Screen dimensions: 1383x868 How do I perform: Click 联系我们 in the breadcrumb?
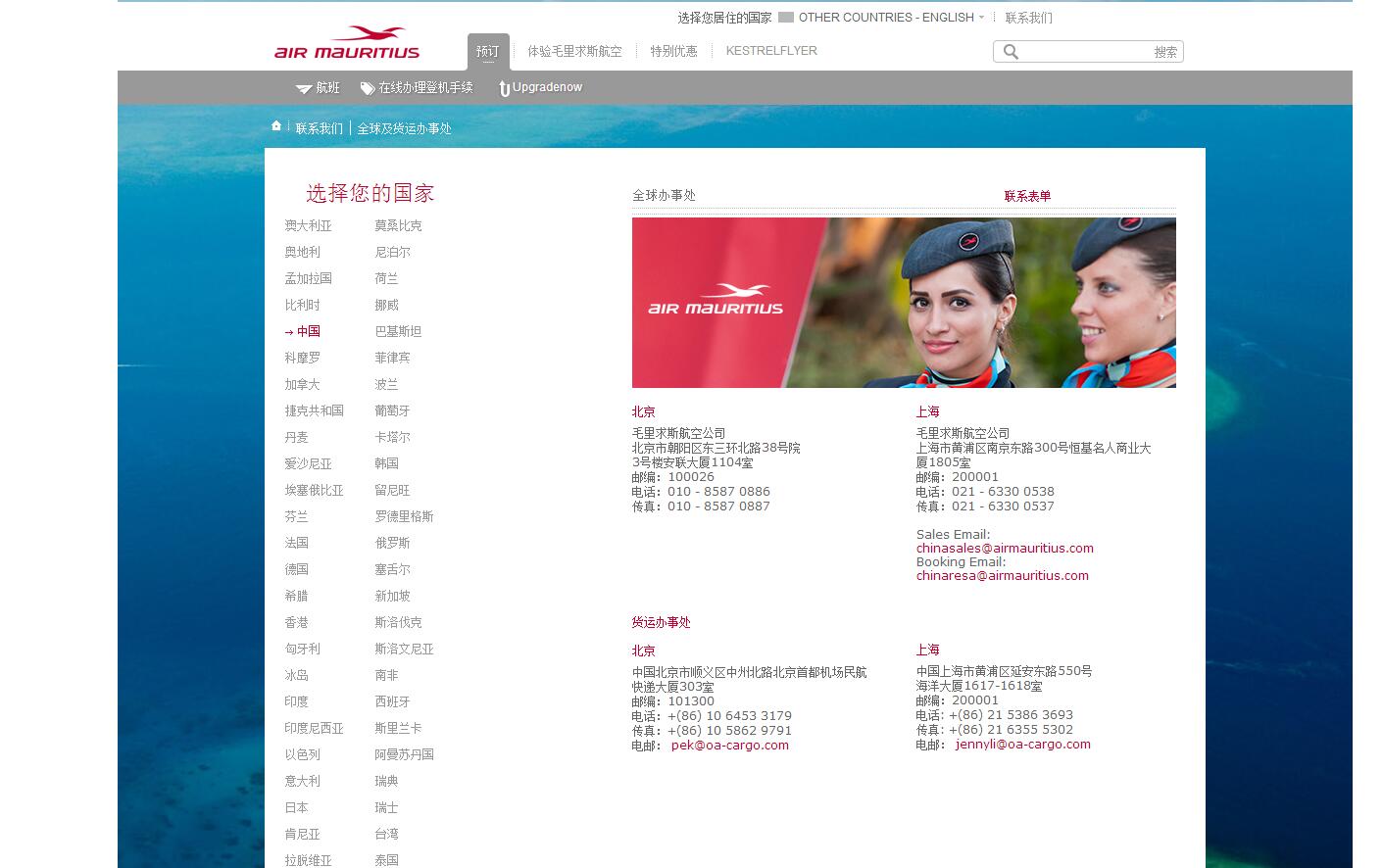[x=320, y=128]
